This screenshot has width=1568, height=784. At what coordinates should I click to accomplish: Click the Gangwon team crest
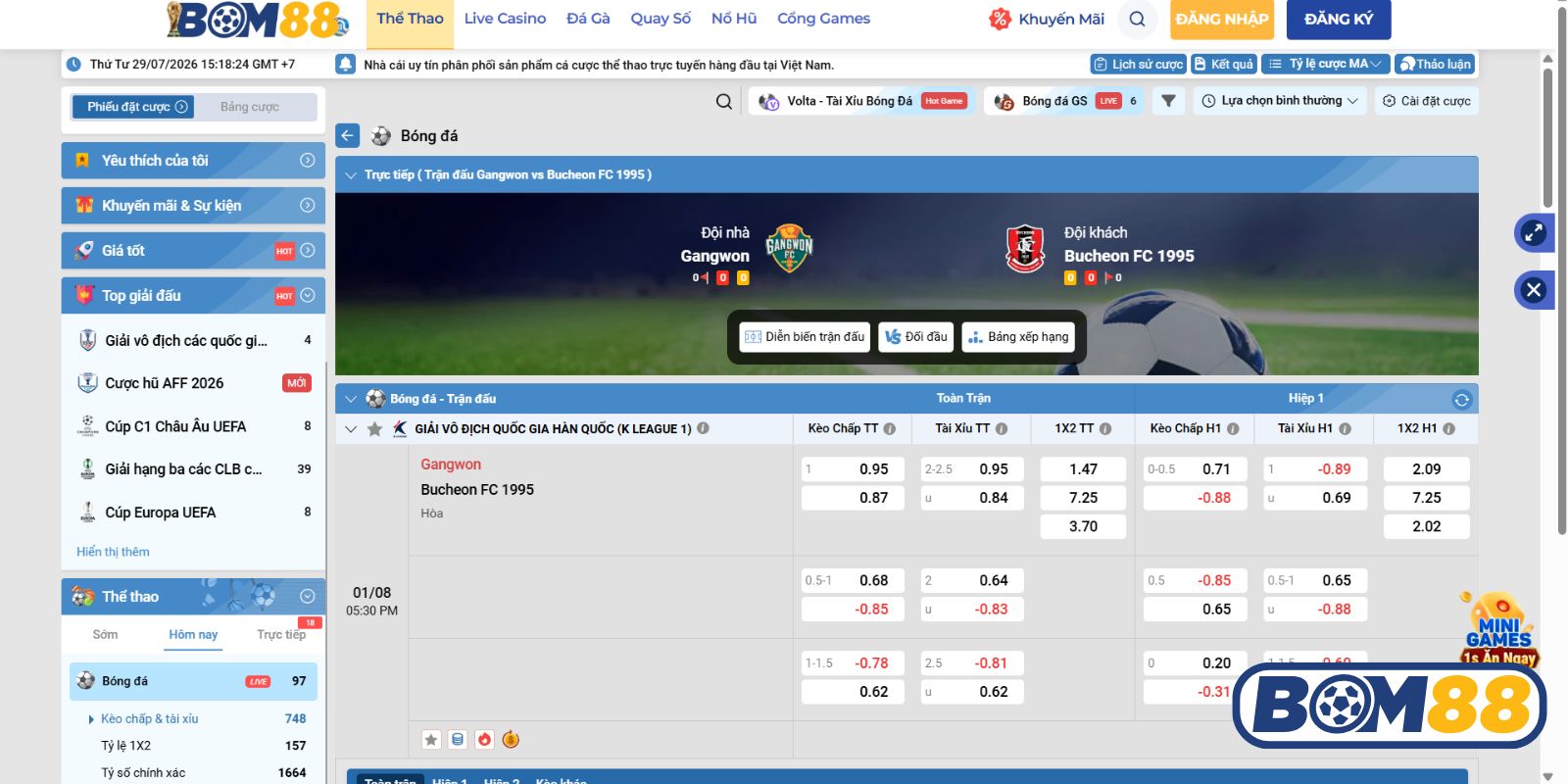click(x=789, y=248)
